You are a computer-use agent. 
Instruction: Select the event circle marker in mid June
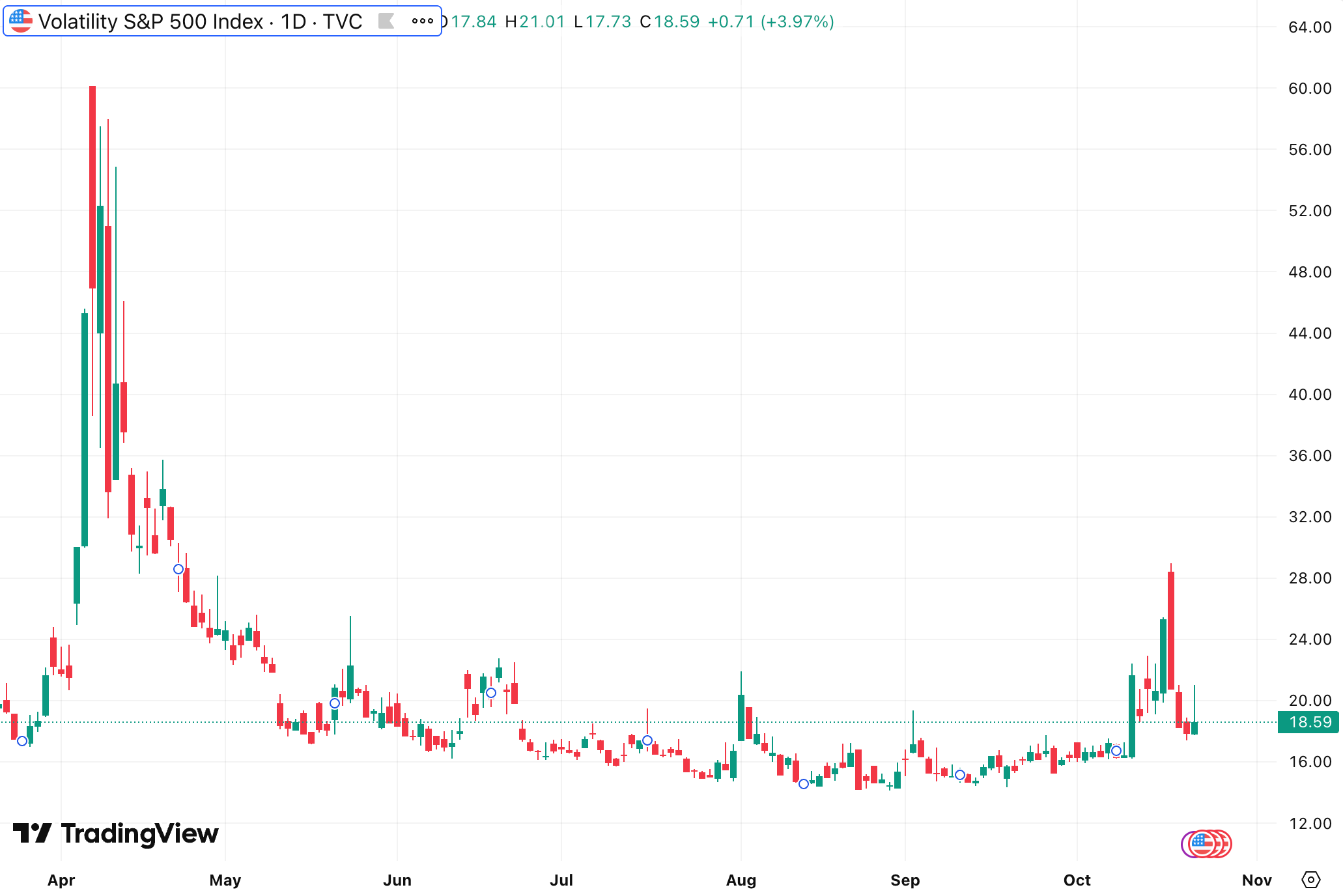491,693
